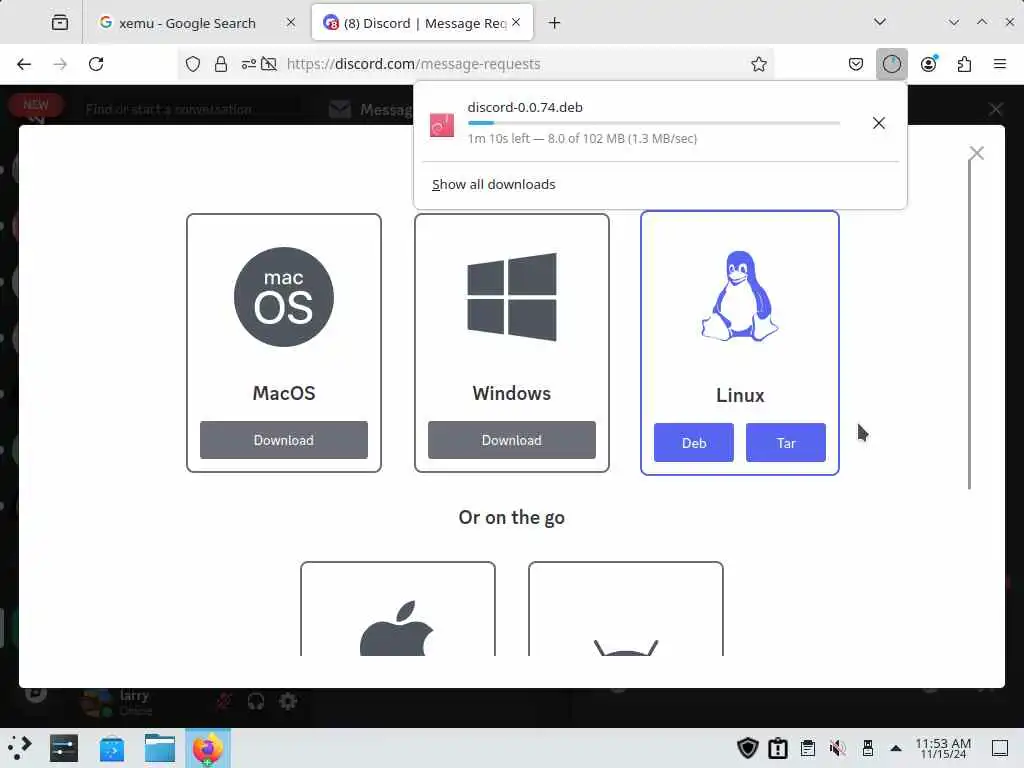The width and height of the screenshot is (1024, 768).
Task: Click the Android card
Action: (x=626, y=609)
